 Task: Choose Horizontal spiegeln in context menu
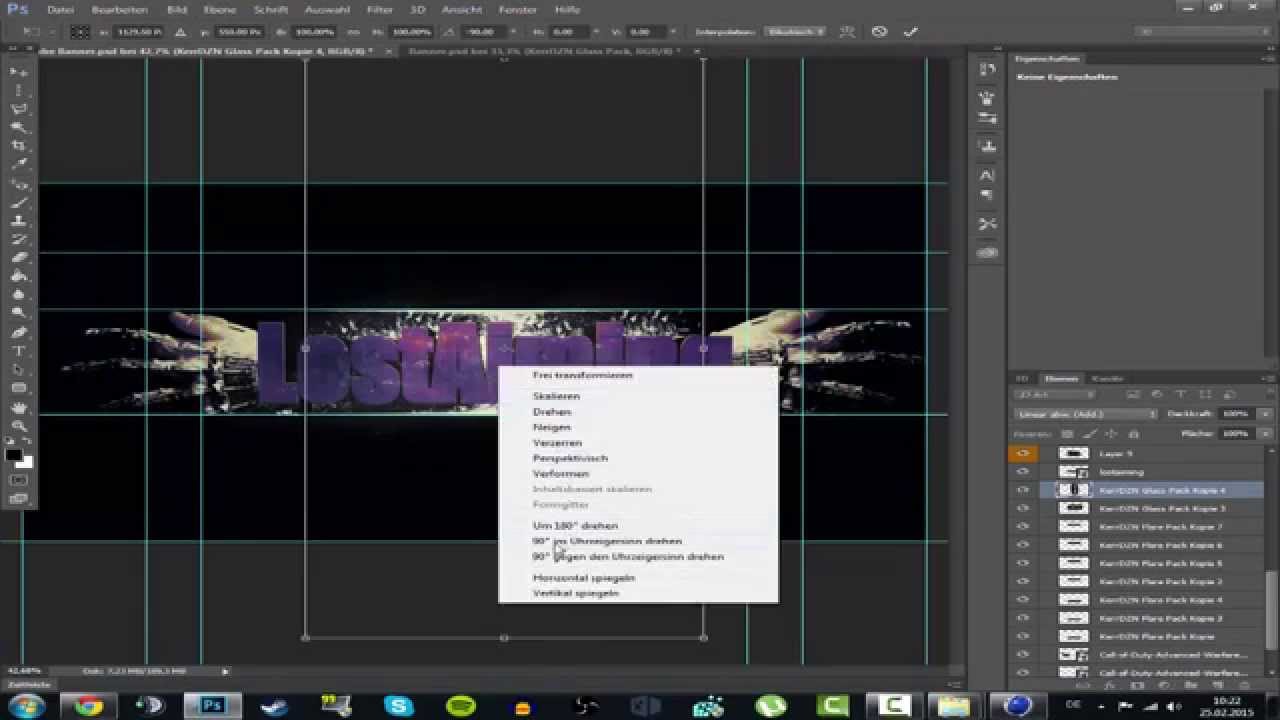click(583, 578)
